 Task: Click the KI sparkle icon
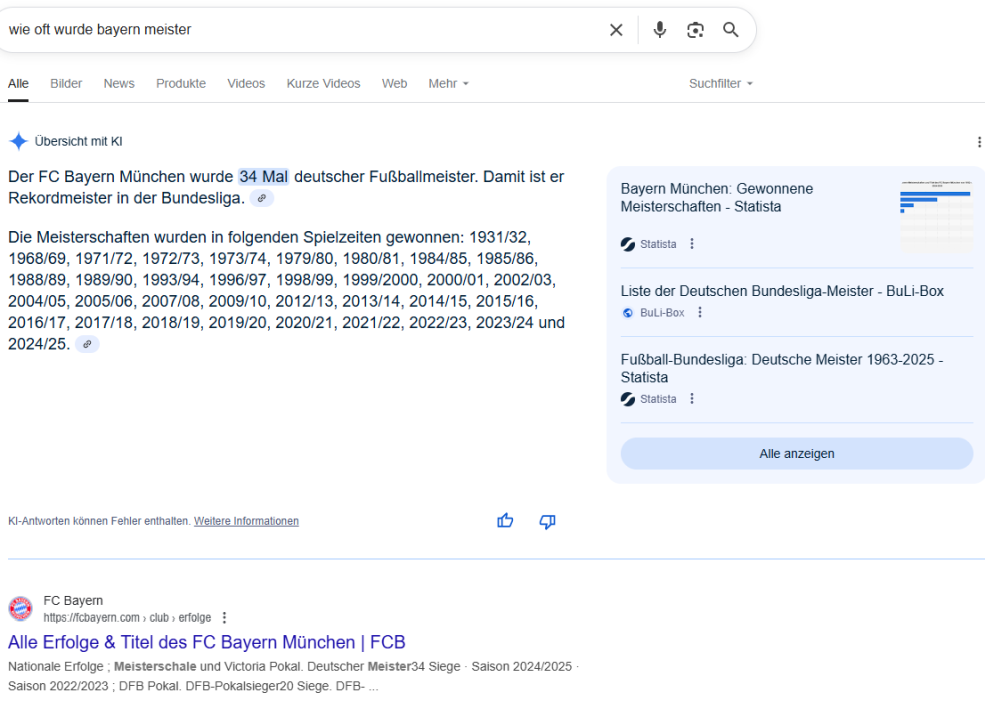[x=17, y=140]
